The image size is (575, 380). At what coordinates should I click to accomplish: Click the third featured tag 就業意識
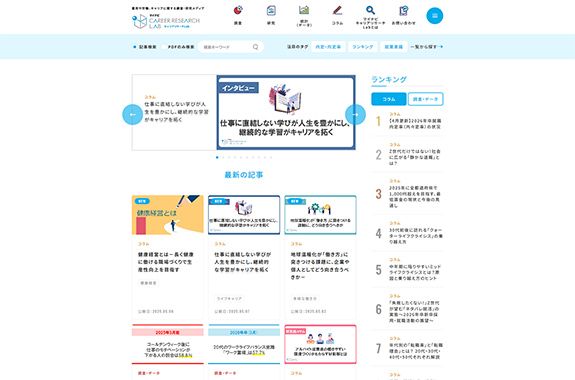[393, 47]
